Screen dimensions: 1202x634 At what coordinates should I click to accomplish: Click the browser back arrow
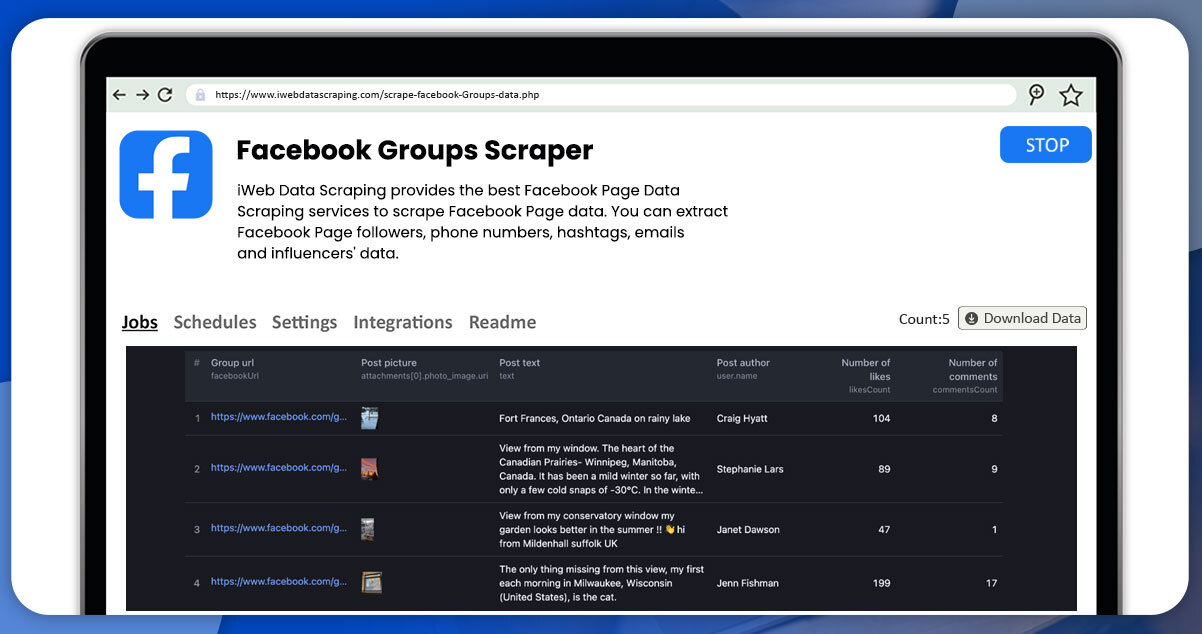click(119, 95)
